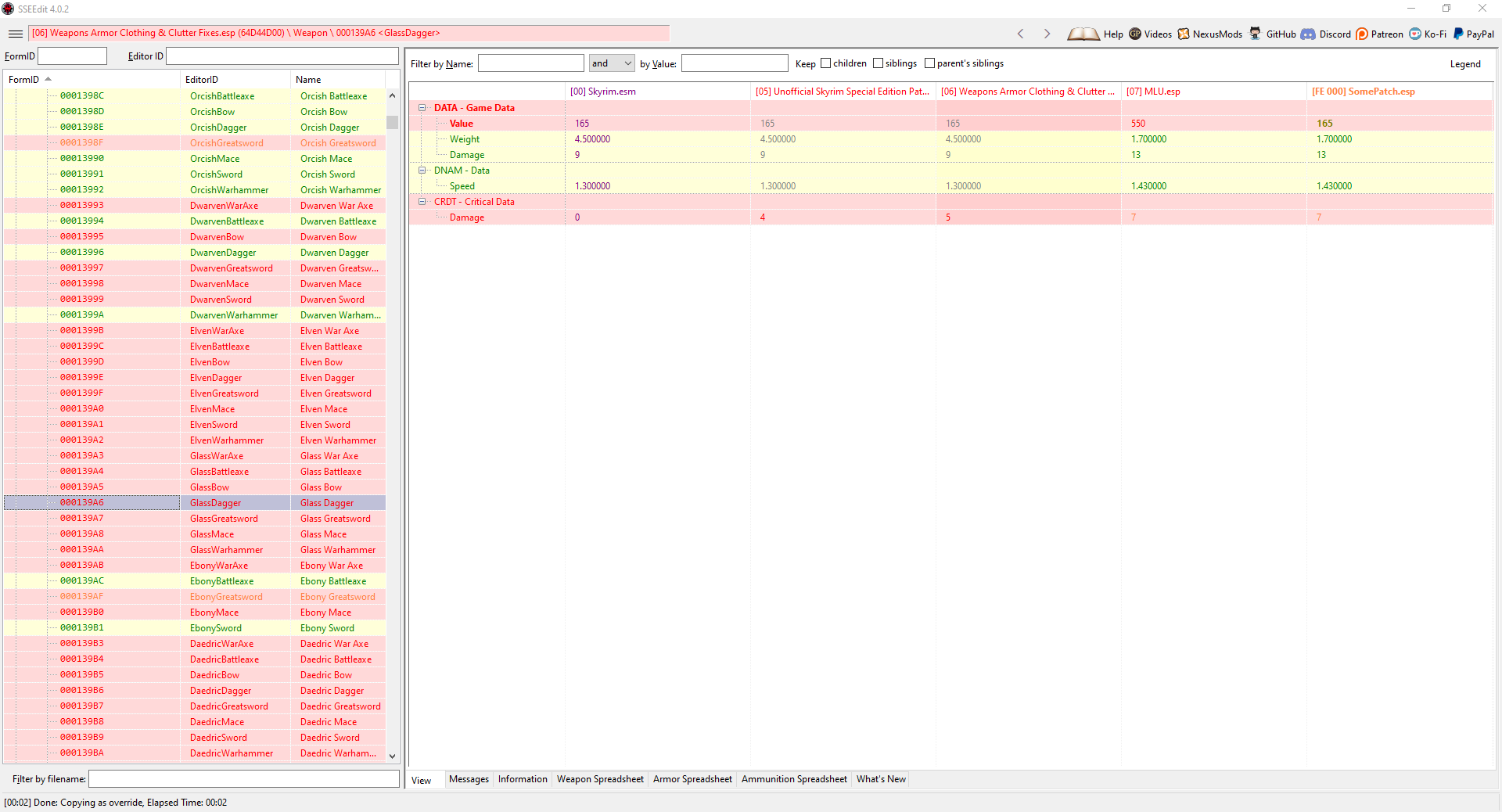Viewport: 1502px width, 812px height.
Task: Select the OrcishGreatsword record row
Action: (195, 143)
